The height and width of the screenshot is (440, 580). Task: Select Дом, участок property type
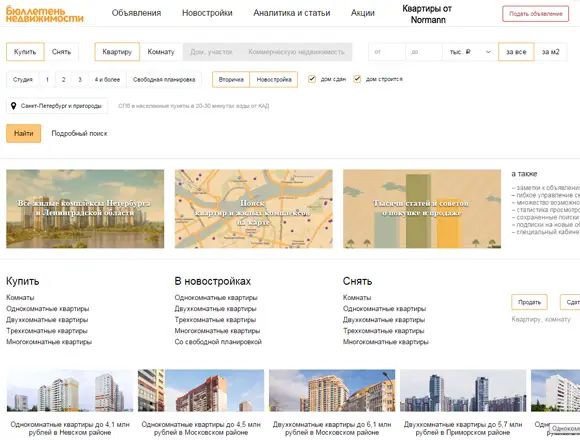pyautogui.click(x=212, y=52)
